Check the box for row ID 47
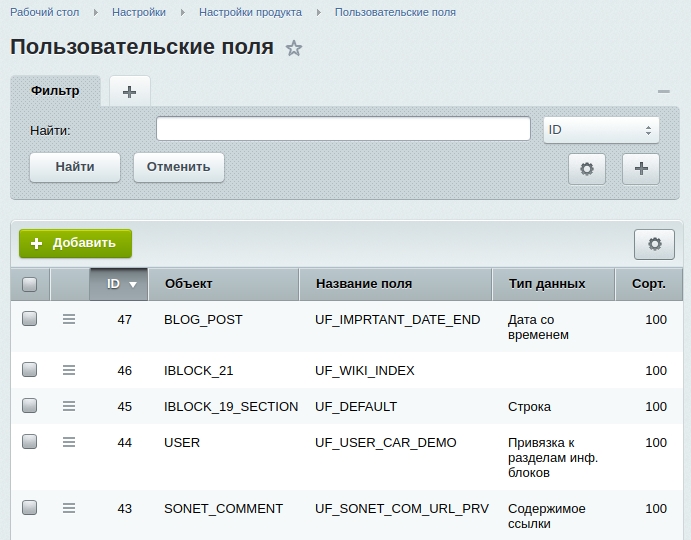Viewport: 691px width, 540px height. click(30, 319)
